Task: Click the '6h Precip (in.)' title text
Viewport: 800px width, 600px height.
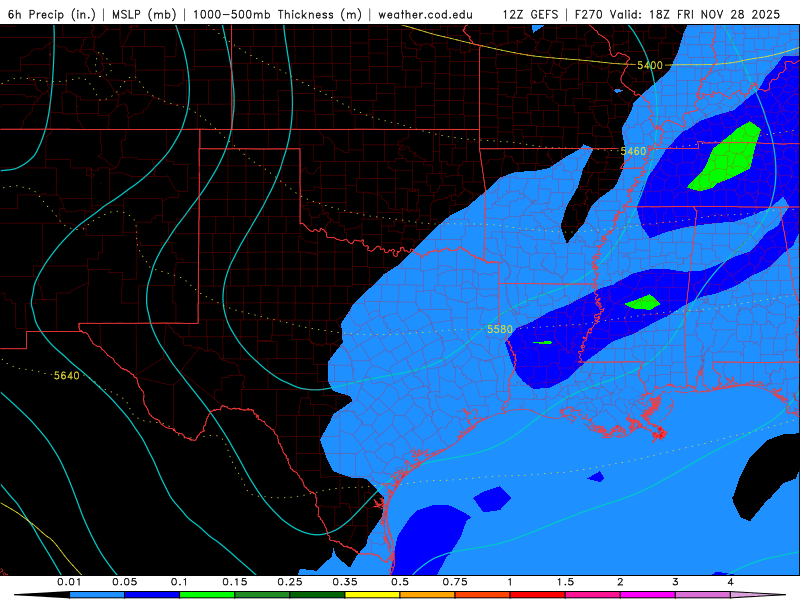Action: [x=52, y=14]
